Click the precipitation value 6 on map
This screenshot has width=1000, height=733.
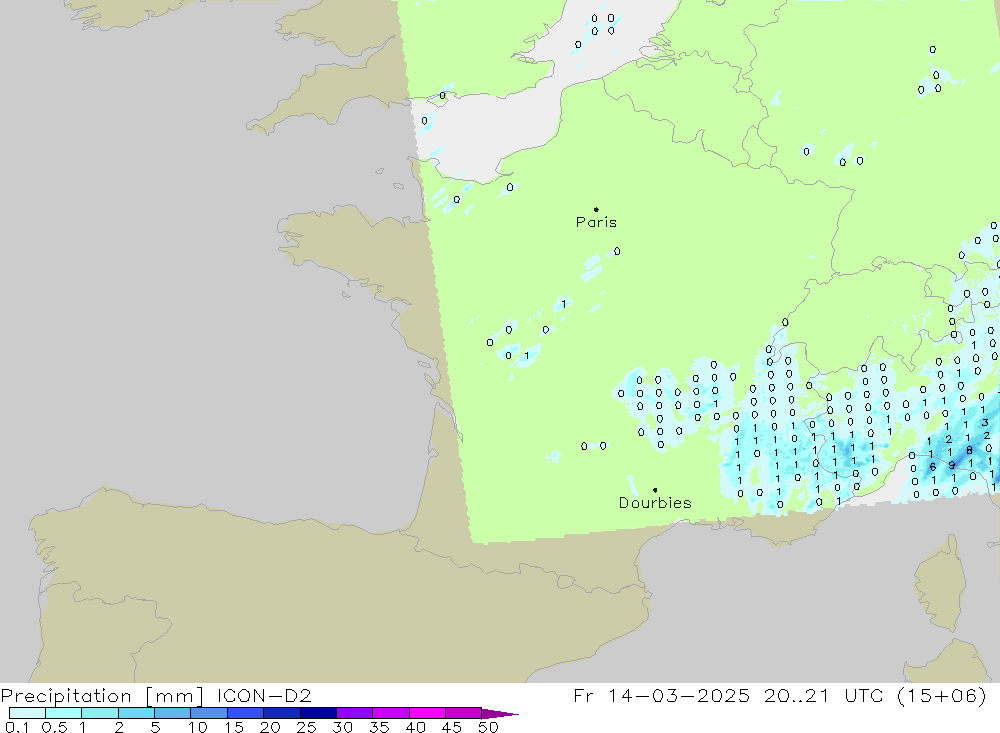pyautogui.click(x=932, y=467)
